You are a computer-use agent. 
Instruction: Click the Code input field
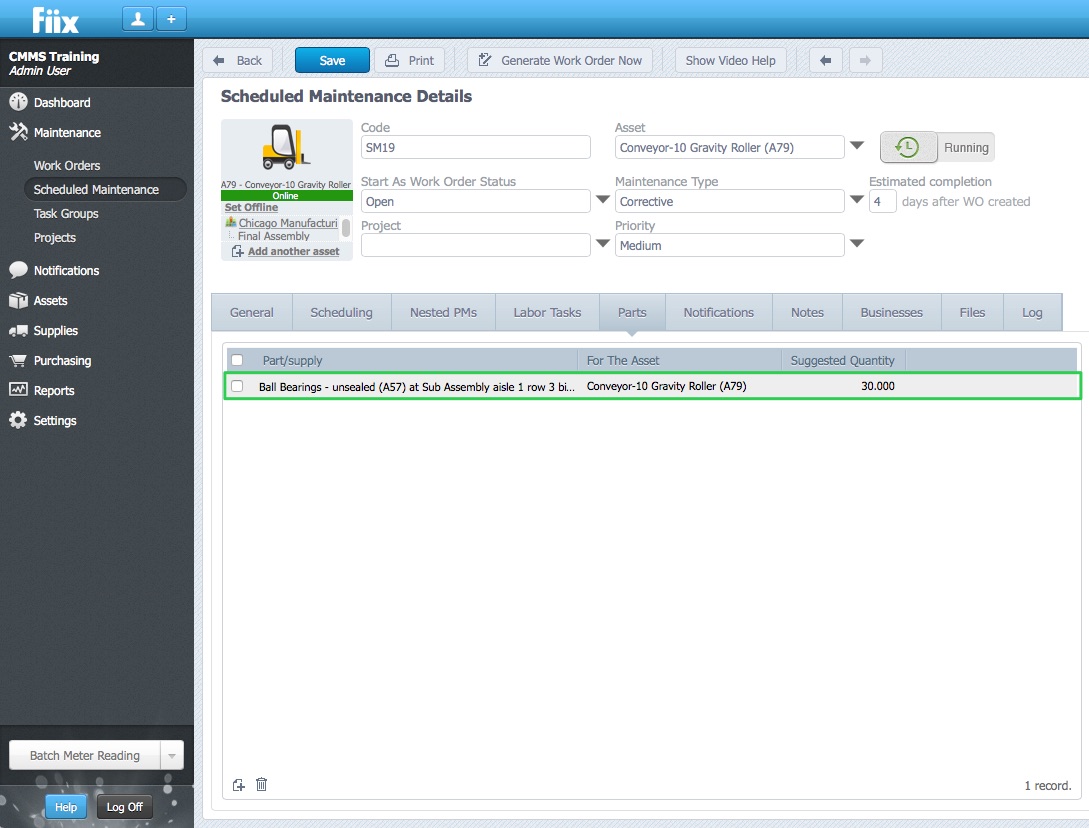[476, 147]
